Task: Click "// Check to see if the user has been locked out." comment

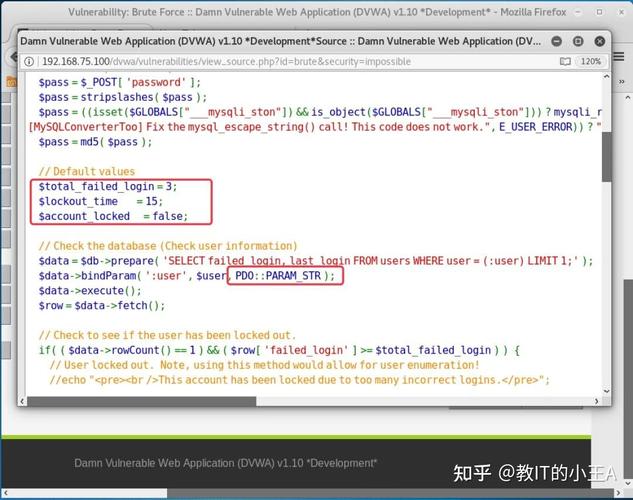Action: [167, 335]
